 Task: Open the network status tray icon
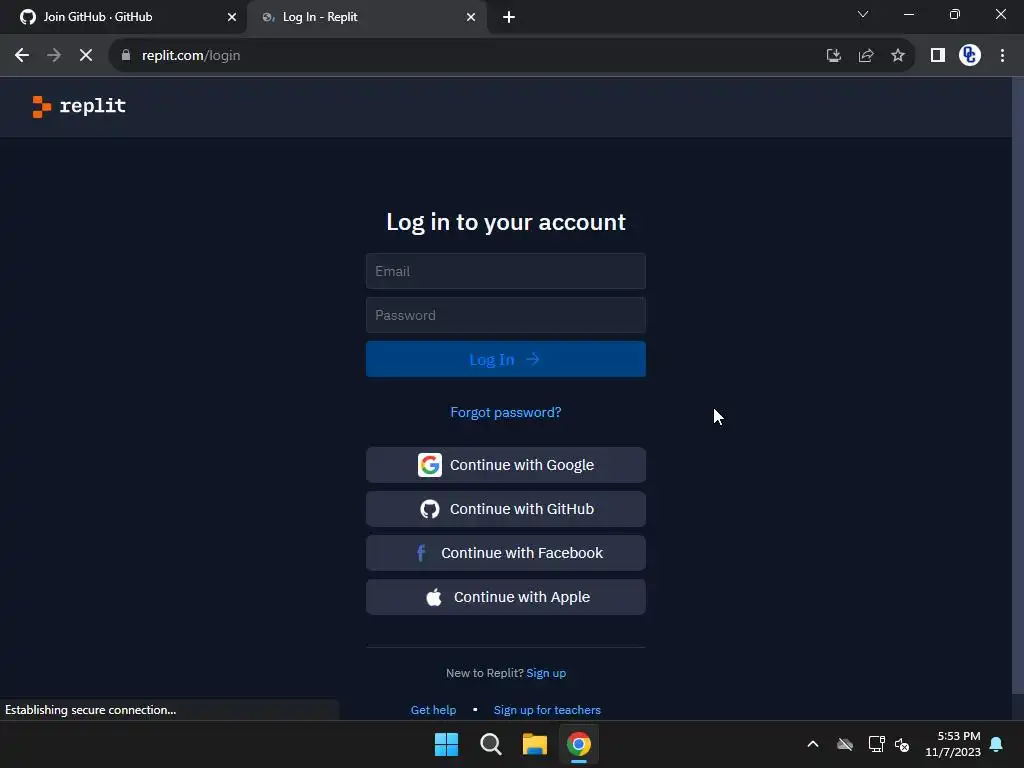point(876,744)
